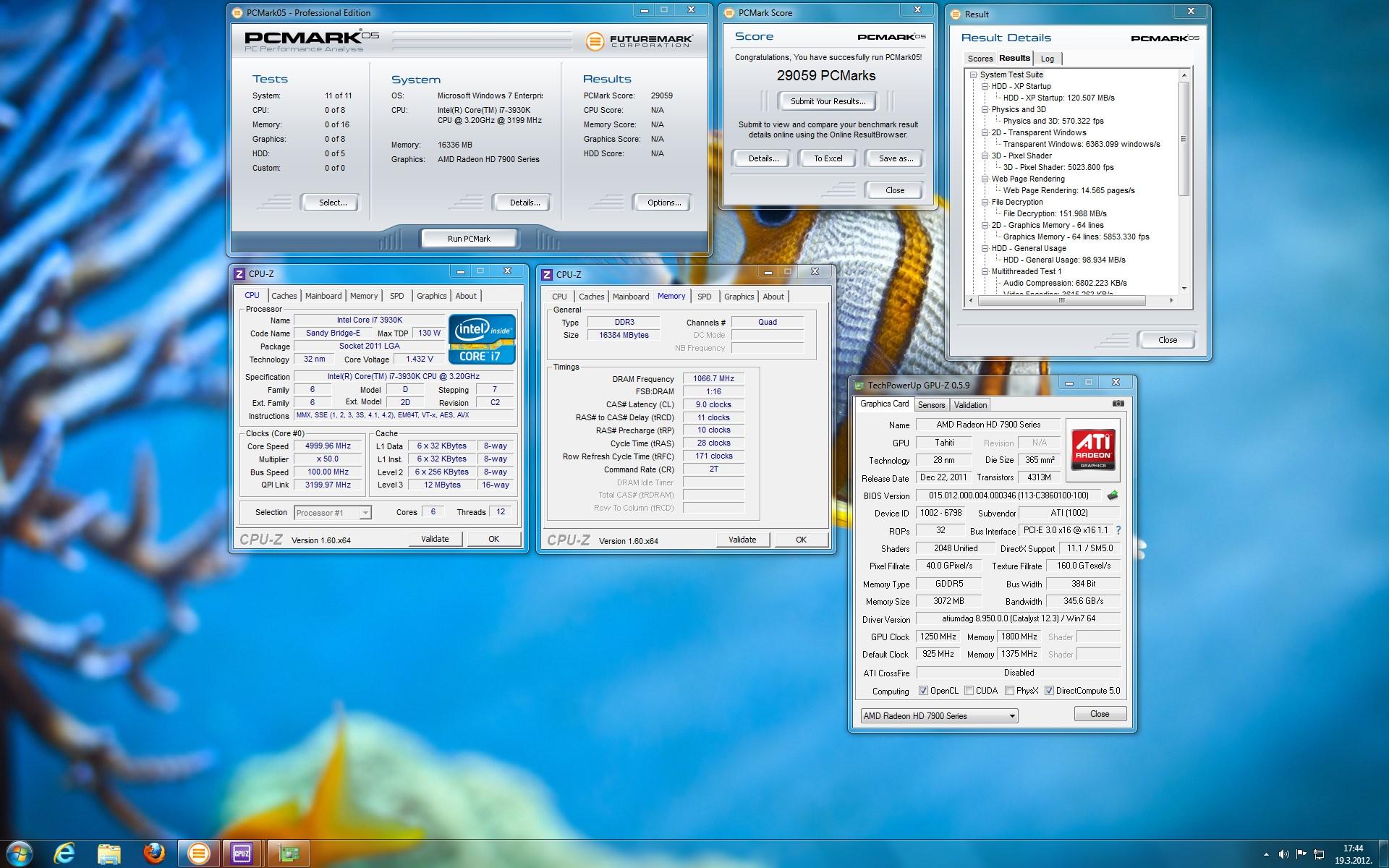
Task: Click the To Excel button
Action: [x=828, y=158]
